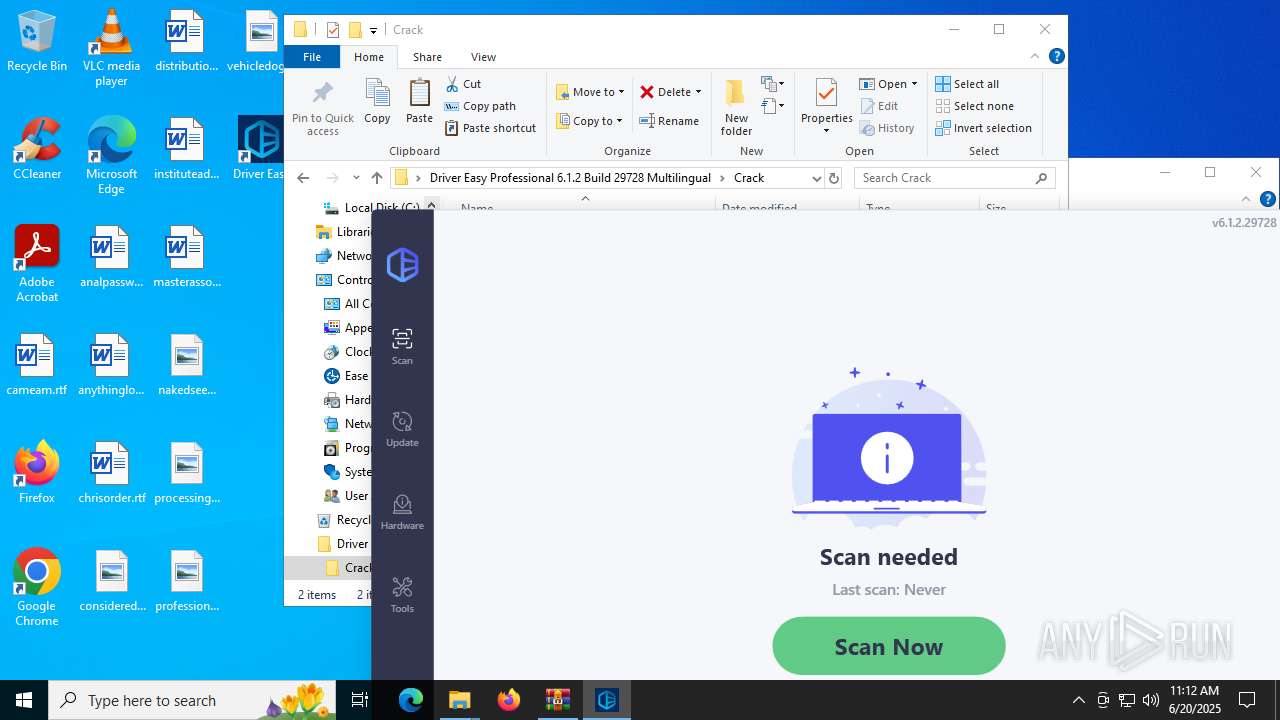Select chrisorder.rtf file on desktop
Viewport: 1280px width, 720px height.
pos(111,473)
